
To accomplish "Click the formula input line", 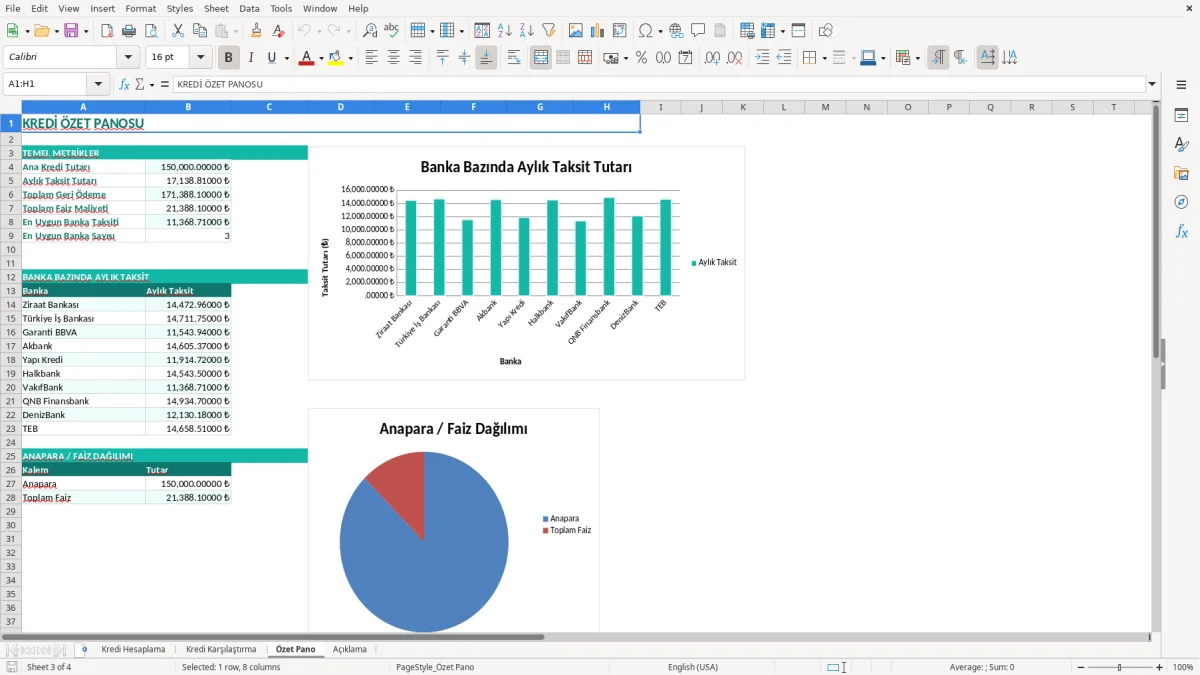I will tap(658, 84).
